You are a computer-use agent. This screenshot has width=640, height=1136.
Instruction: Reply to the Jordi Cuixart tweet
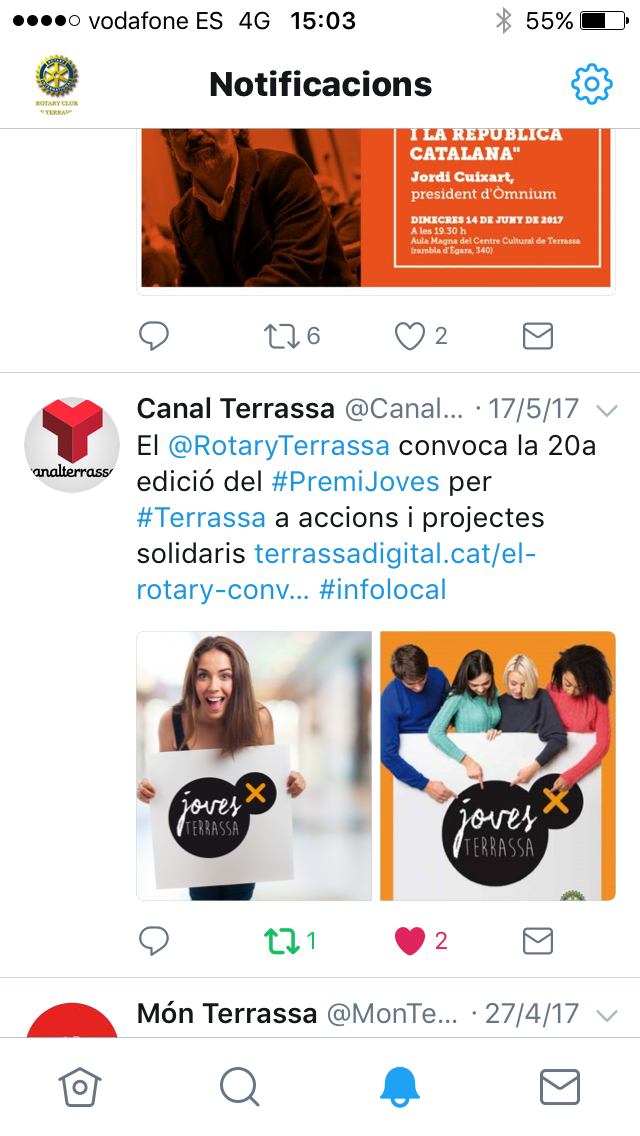(154, 335)
